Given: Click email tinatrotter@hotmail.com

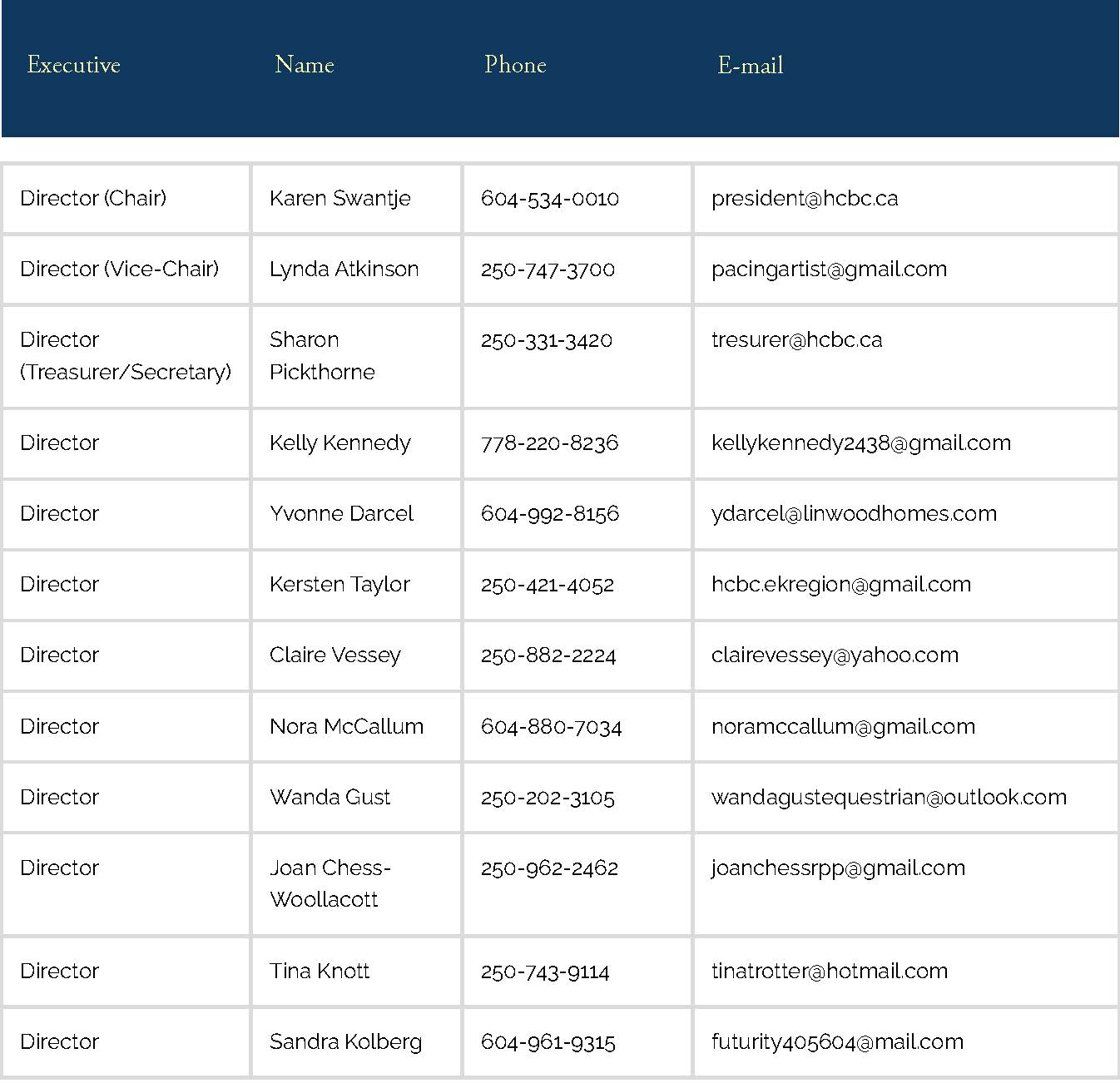Looking at the screenshot, I should click(x=830, y=971).
